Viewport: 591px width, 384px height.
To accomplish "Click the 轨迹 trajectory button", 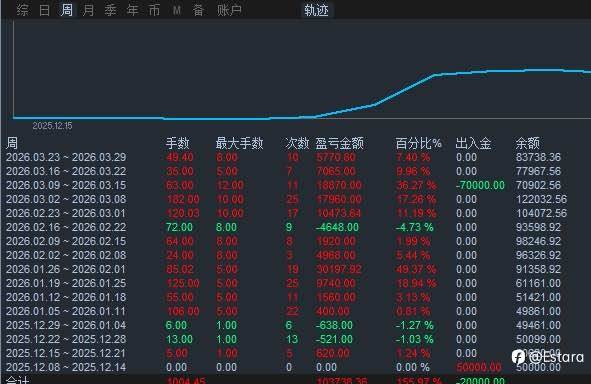I will click(317, 10).
